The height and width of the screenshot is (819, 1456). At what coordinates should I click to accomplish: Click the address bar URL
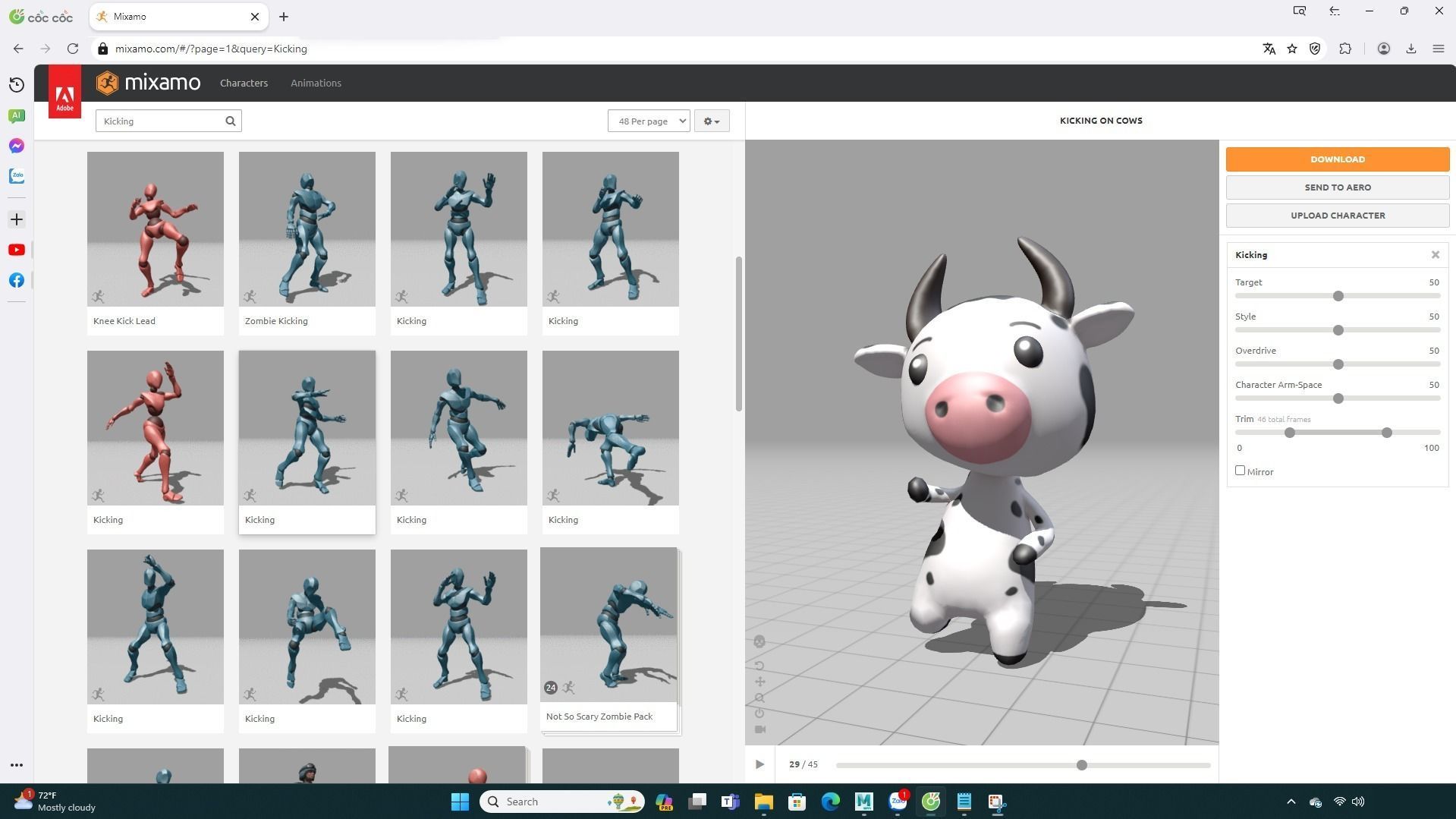point(211,49)
